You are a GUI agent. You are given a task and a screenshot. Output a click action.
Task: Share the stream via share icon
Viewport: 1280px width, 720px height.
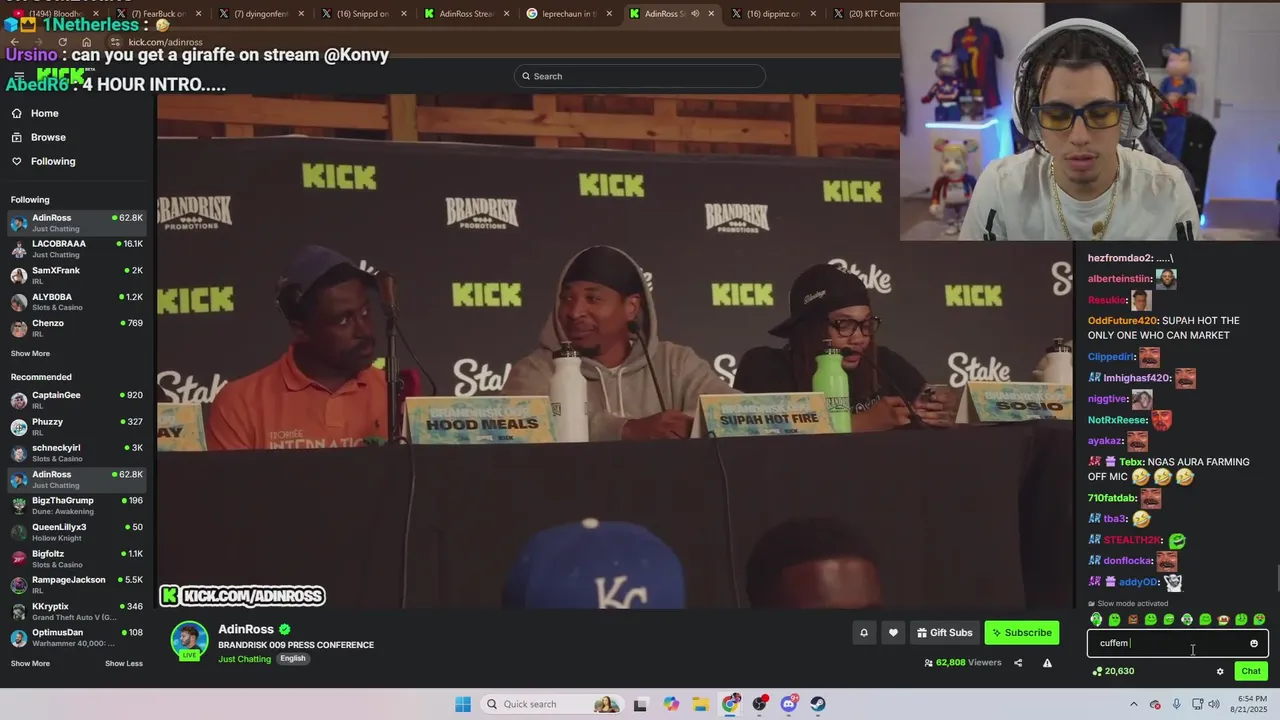click(1018, 662)
